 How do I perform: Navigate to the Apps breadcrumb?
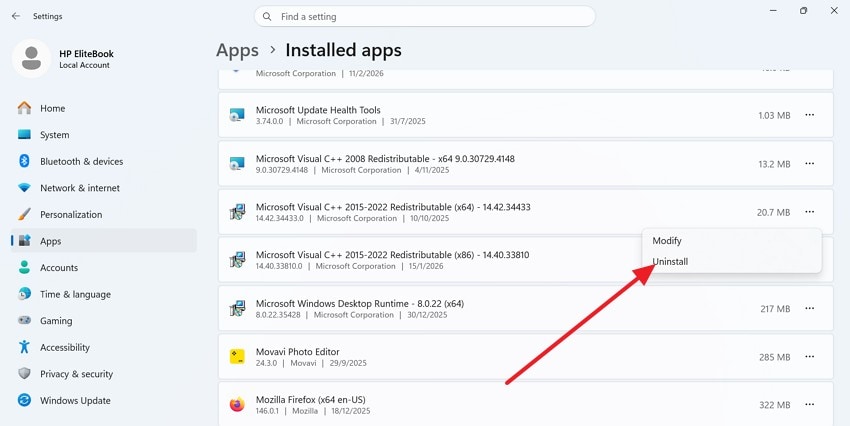[237, 50]
